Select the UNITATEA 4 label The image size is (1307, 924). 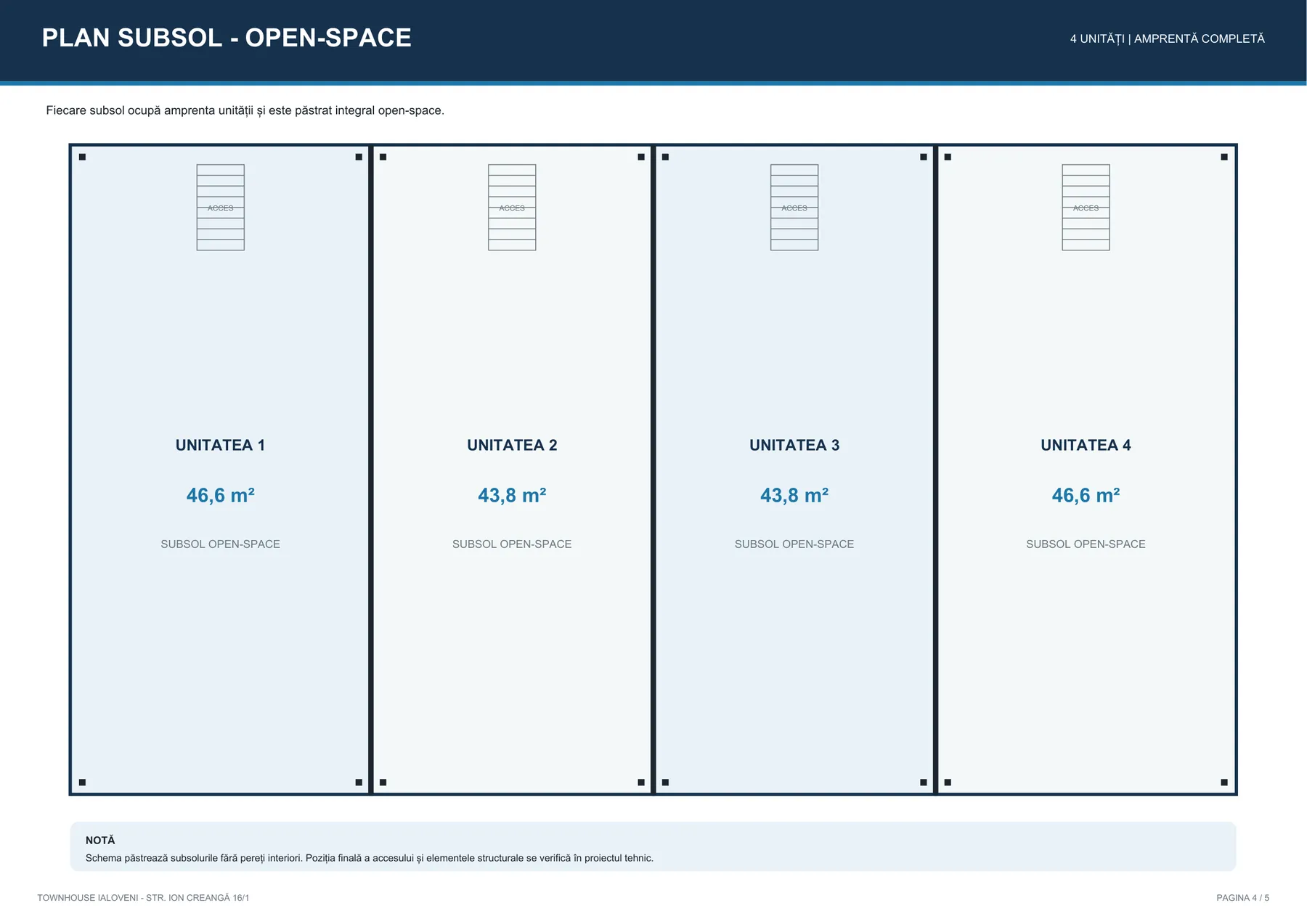click(x=1086, y=445)
